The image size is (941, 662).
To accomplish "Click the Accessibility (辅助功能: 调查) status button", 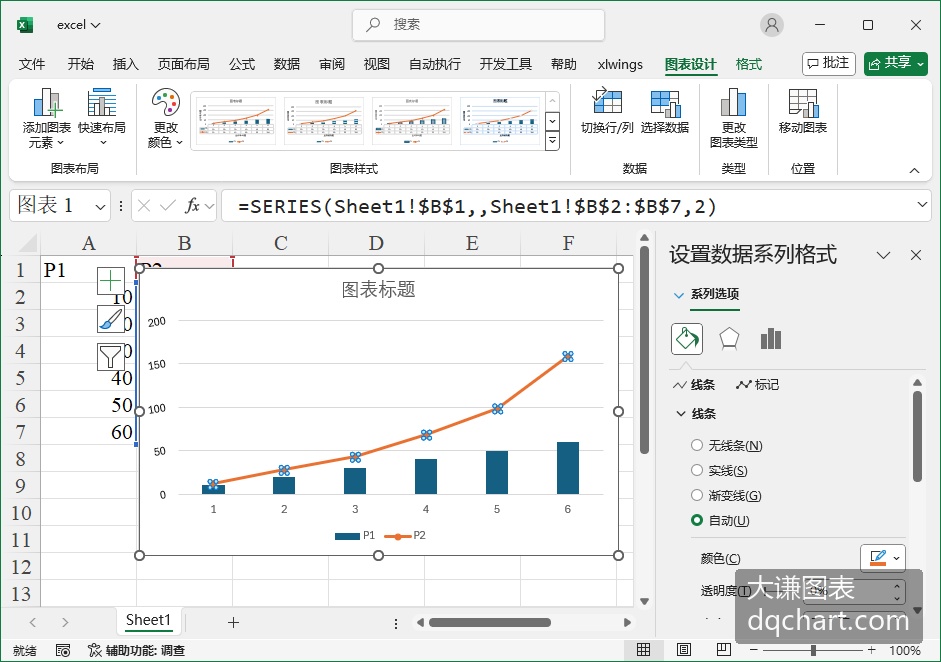I will click(136, 650).
